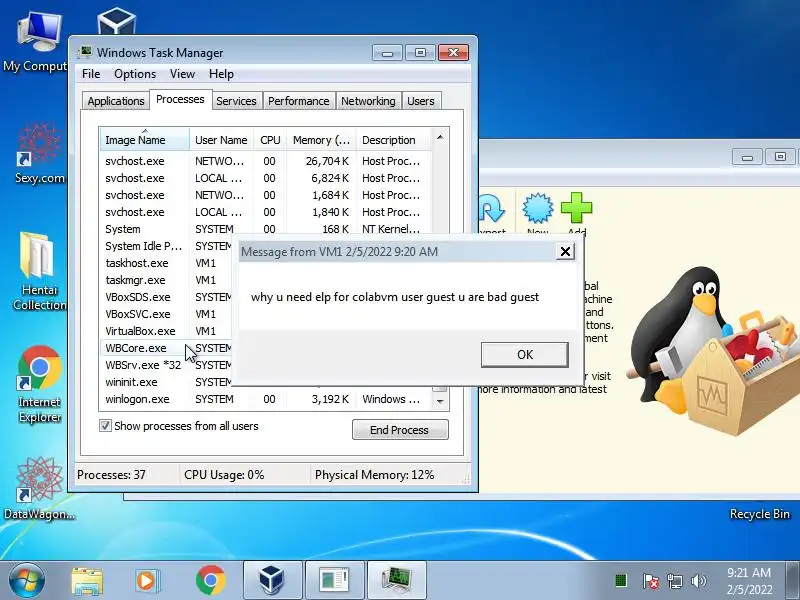Click the Show desktop strip beside the clock
This screenshot has height=600, width=800.
point(793,581)
